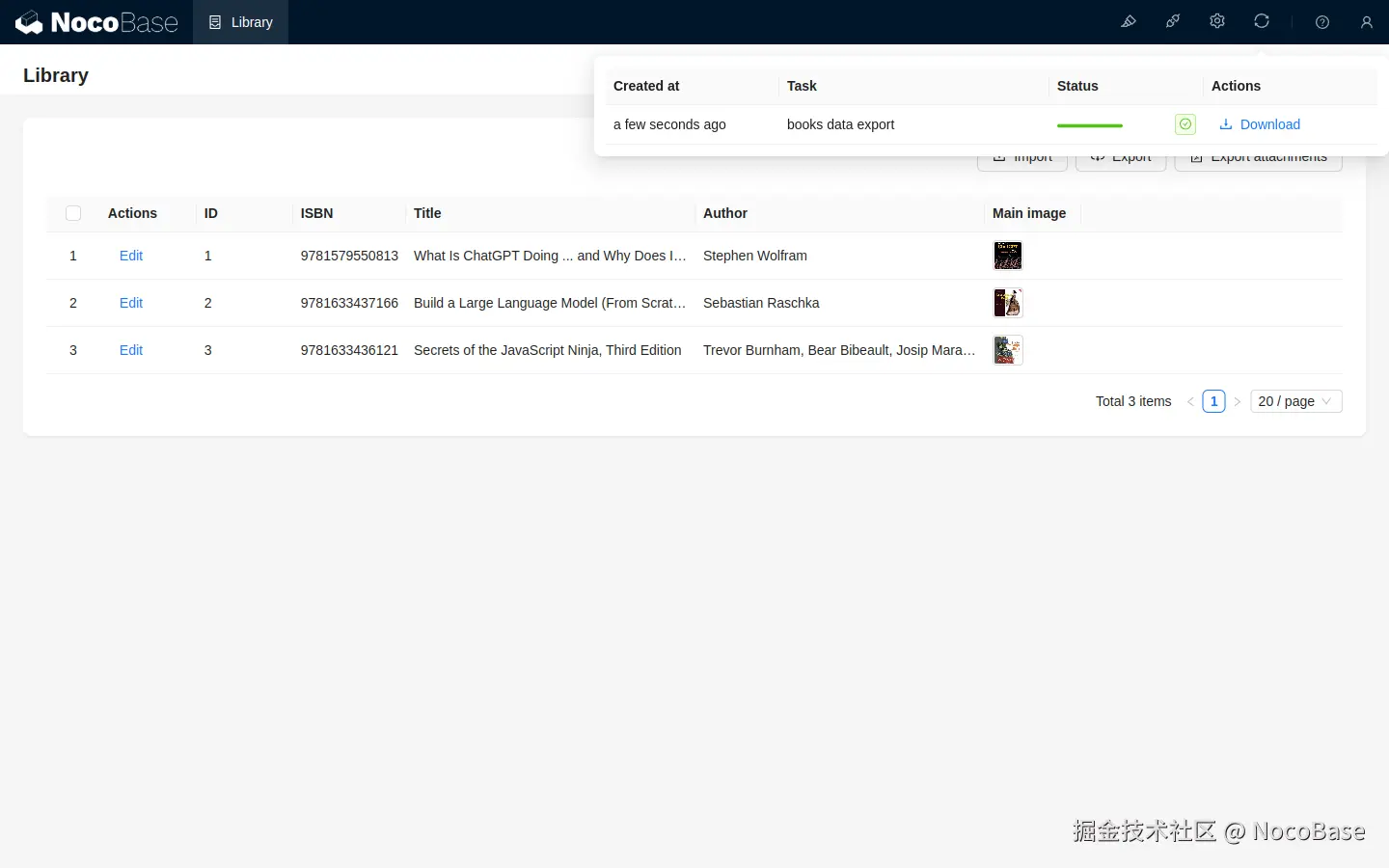Select ISBN 9781633437166 cell
The width and height of the screenshot is (1389, 868).
pyautogui.click(x=349, y=303)
